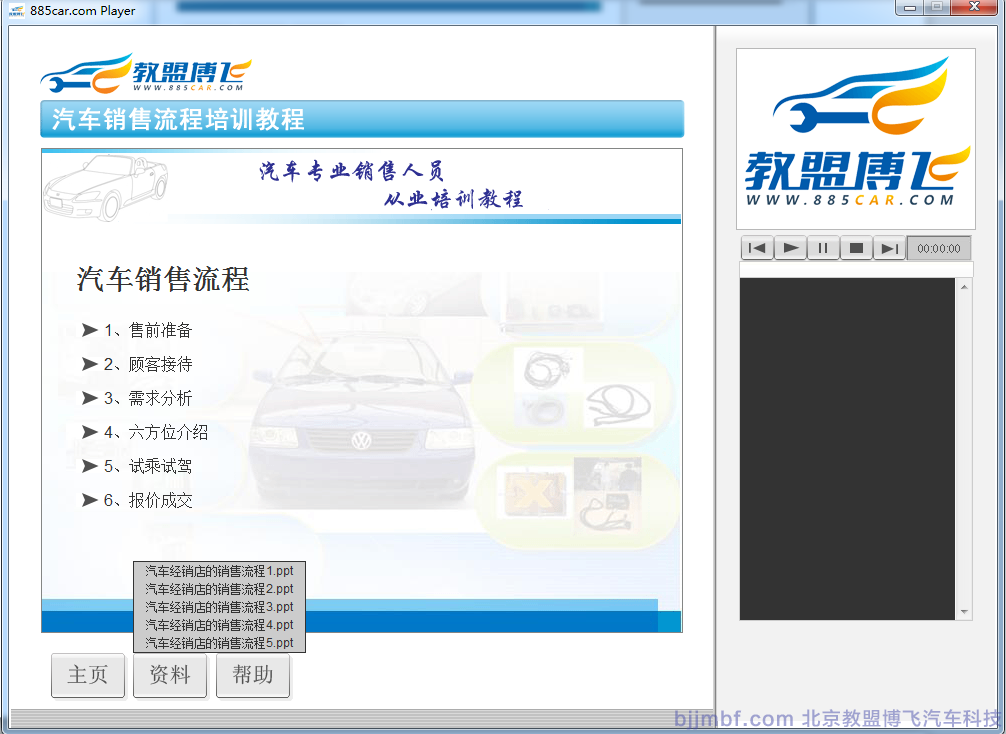Click the skip to previous track button

click(757, 248)
